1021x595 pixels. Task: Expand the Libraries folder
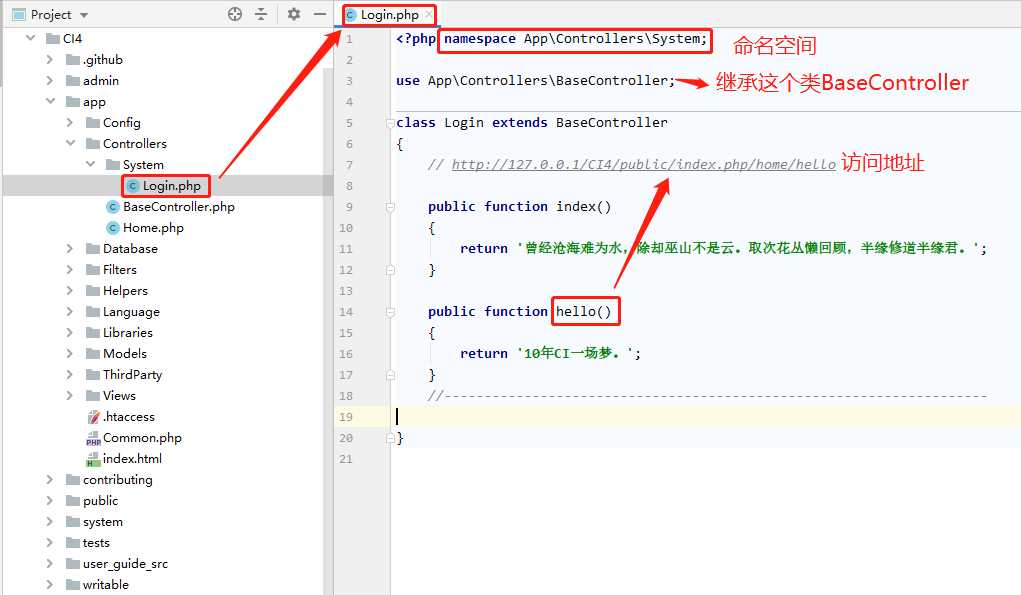[x=70, y=333]
